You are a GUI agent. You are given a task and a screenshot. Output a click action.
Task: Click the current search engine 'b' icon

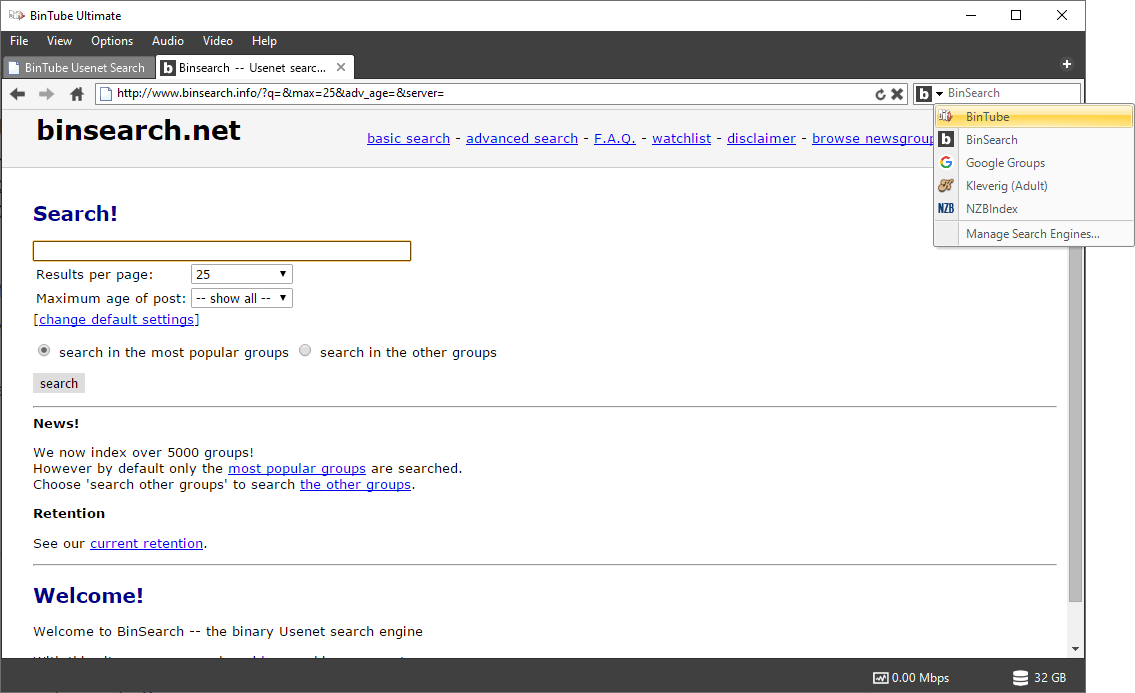[x=924, y=93]
